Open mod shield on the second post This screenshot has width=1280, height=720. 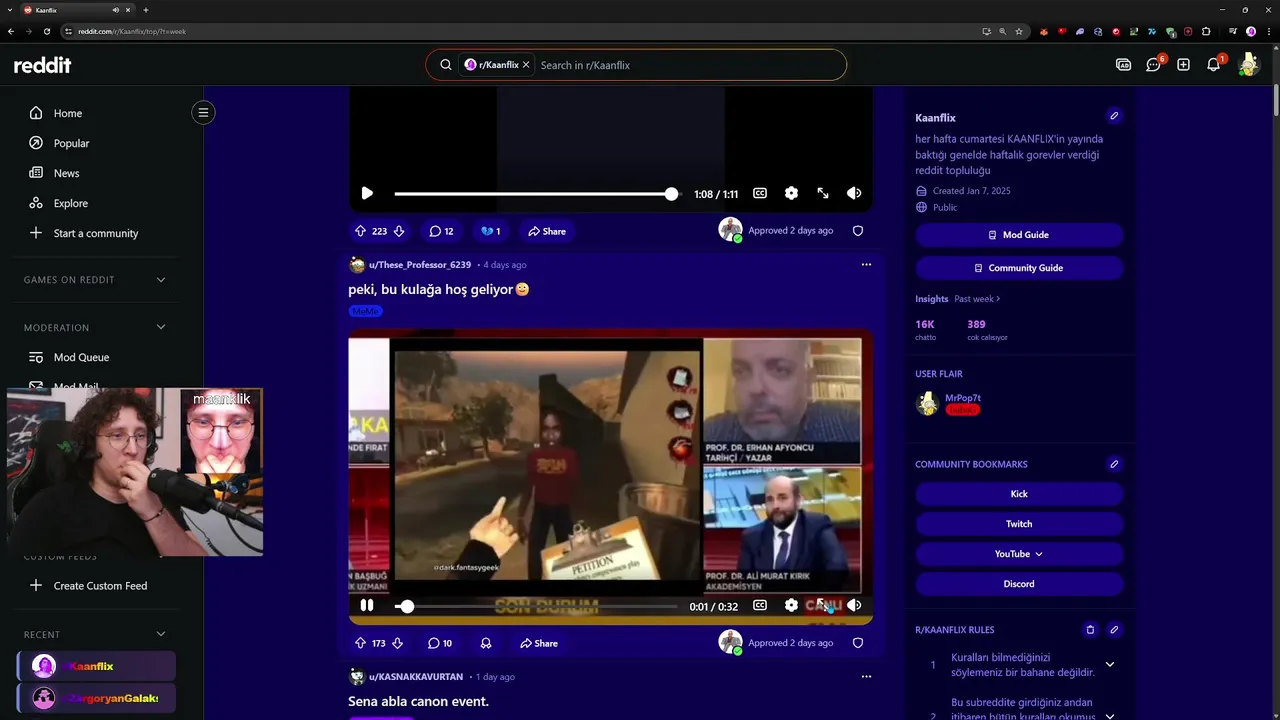point(857,642)
